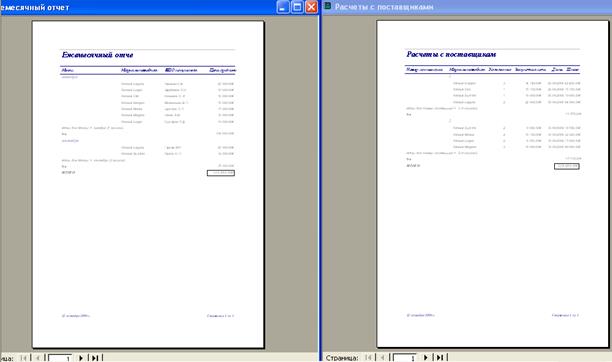Image resolution: width=612 pixels, height=362 pixels.
Task: Maximize the monthly report window
Action: click(297, 7)
